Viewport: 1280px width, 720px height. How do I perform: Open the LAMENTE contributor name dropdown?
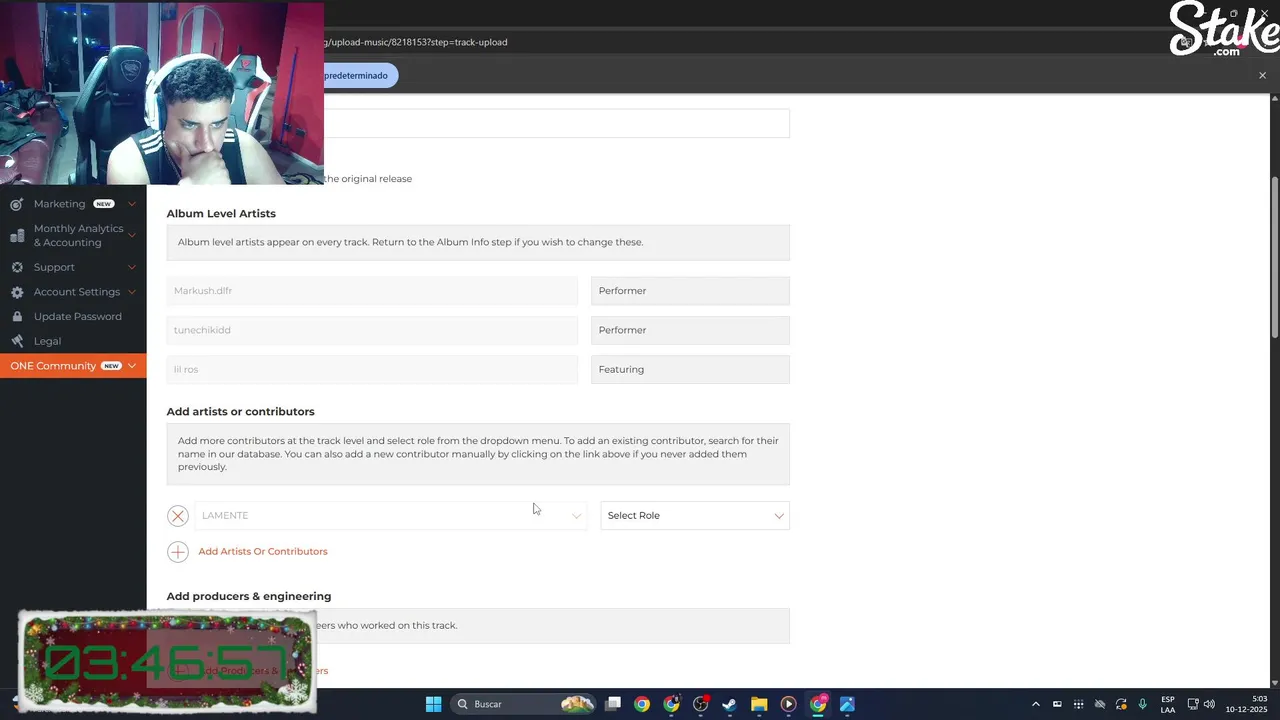pyautogui.click(x=390, y=515)
